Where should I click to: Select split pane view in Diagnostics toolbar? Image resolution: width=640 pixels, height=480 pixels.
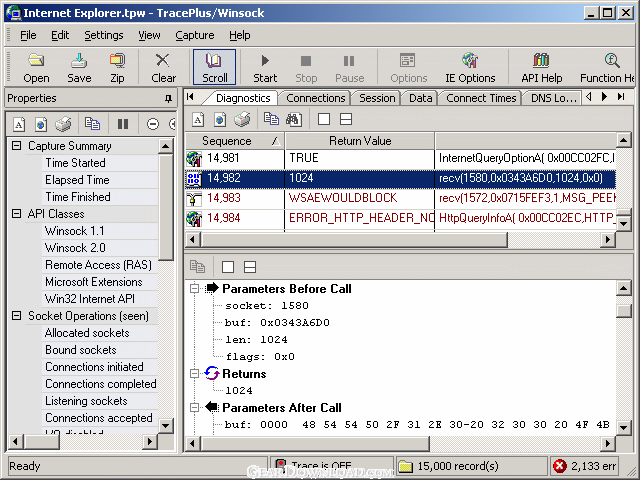pyautogui.click(x=346, y=119)
